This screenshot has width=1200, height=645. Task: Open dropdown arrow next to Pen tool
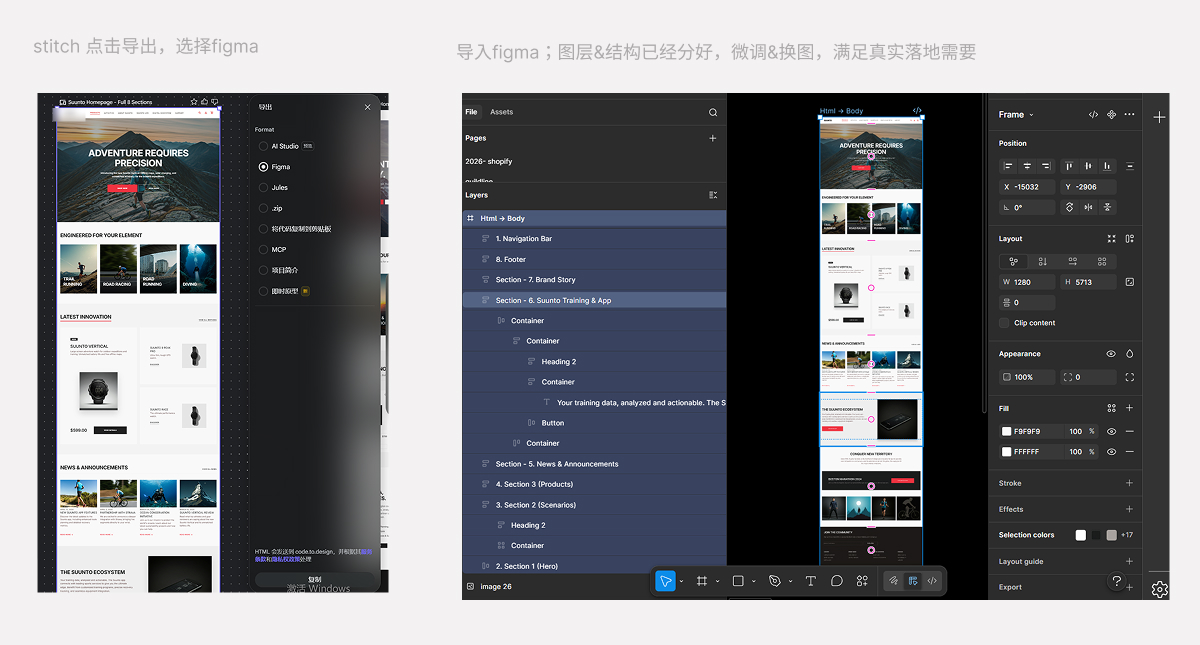click(789, 581)
